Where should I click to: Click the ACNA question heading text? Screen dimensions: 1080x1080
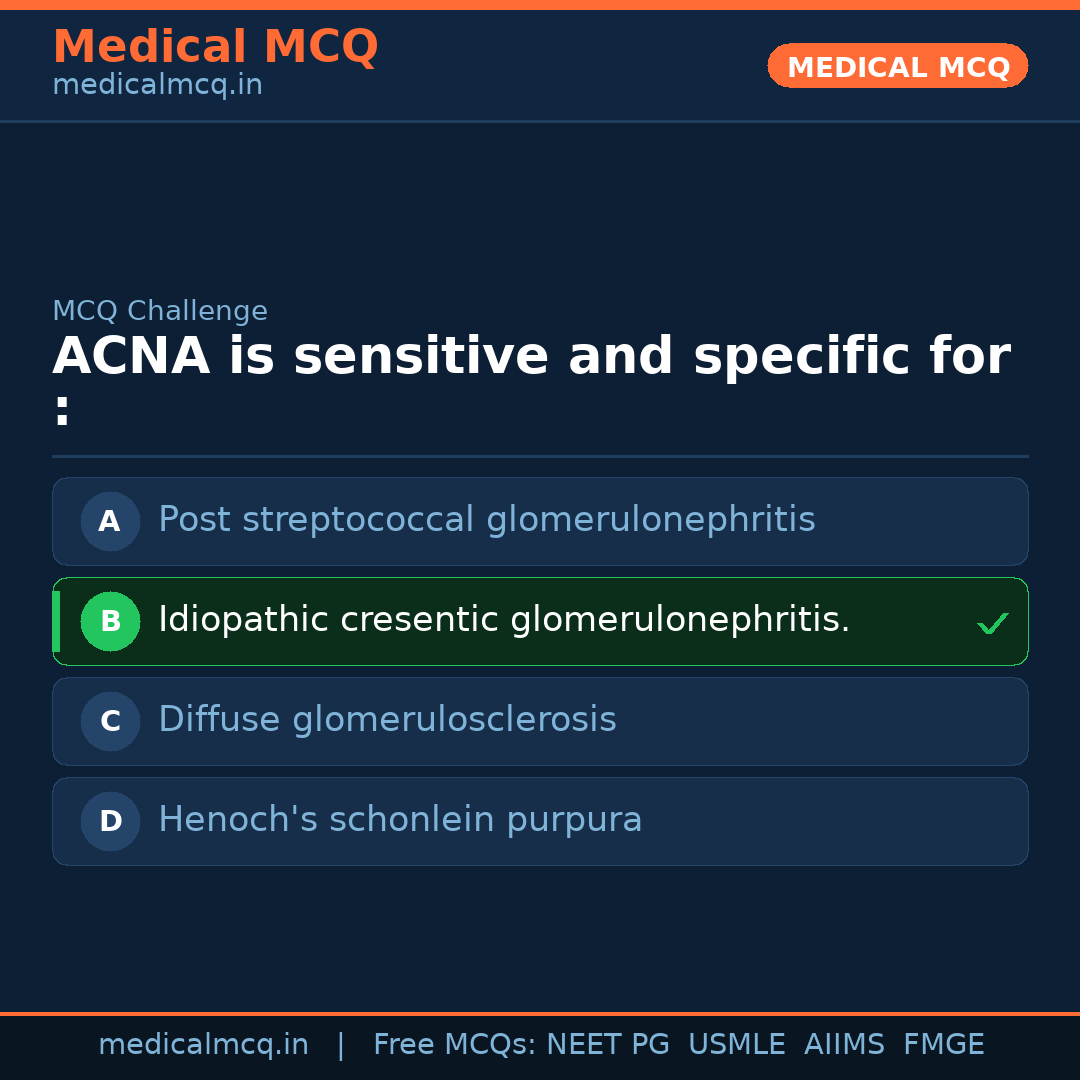click(531, 357)
